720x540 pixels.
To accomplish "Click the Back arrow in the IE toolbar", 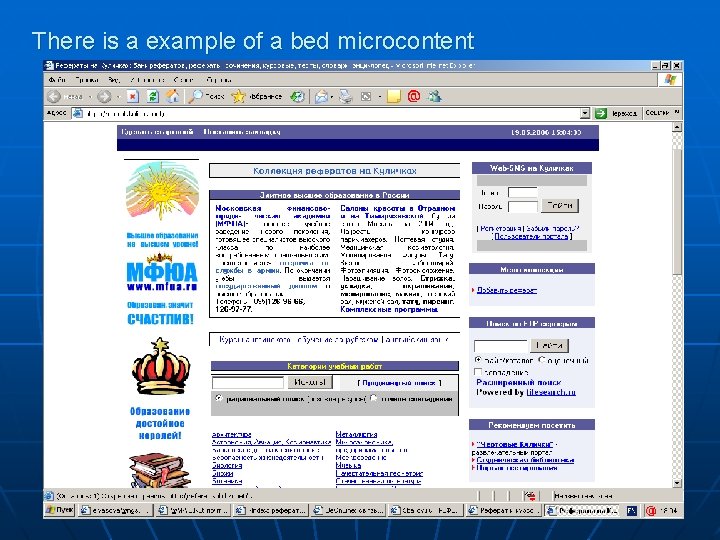I will 54,96.
